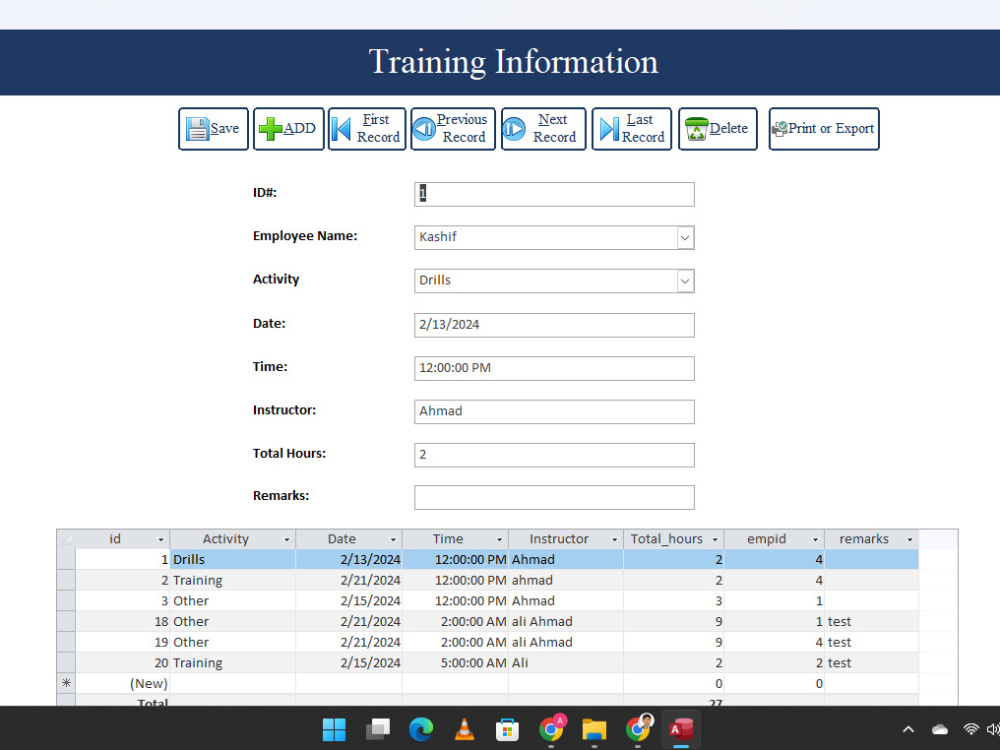The width and height of the screenshot is (1000, 750).
Task: Go to First Record
Action: (367, 129)
